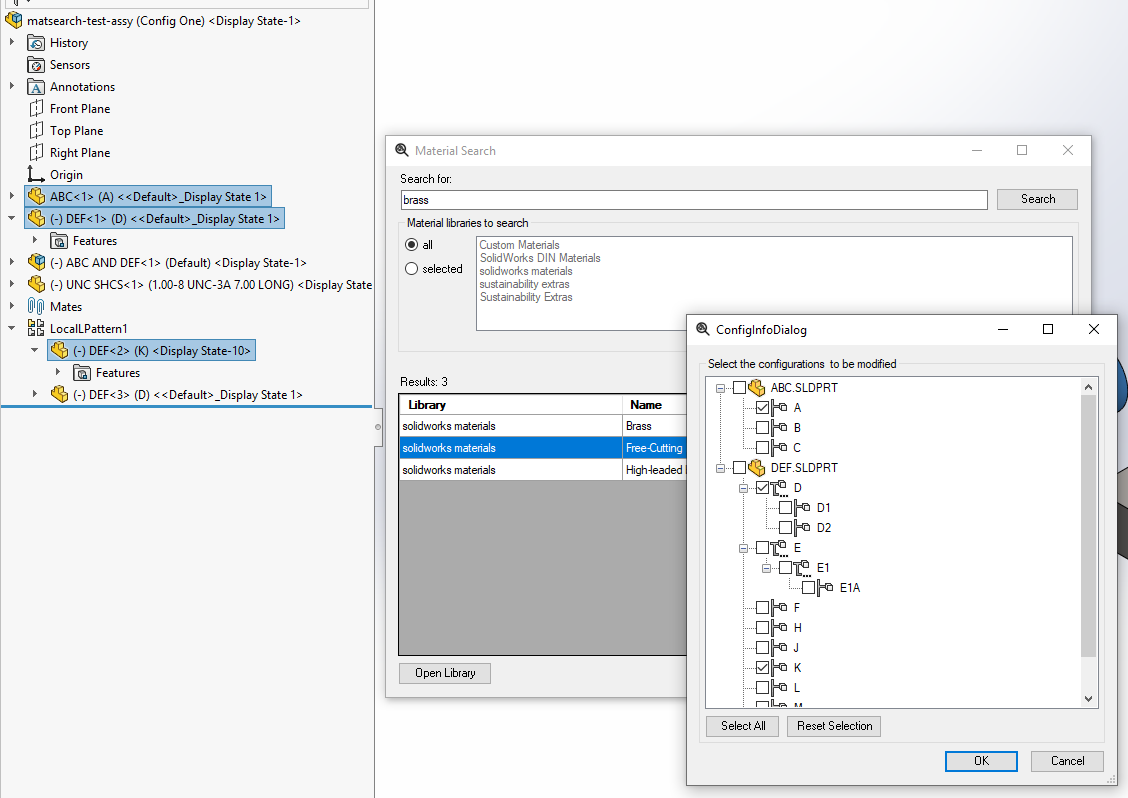
Task: Click the configuration list scroll-down arrow
Action: 1088,699
